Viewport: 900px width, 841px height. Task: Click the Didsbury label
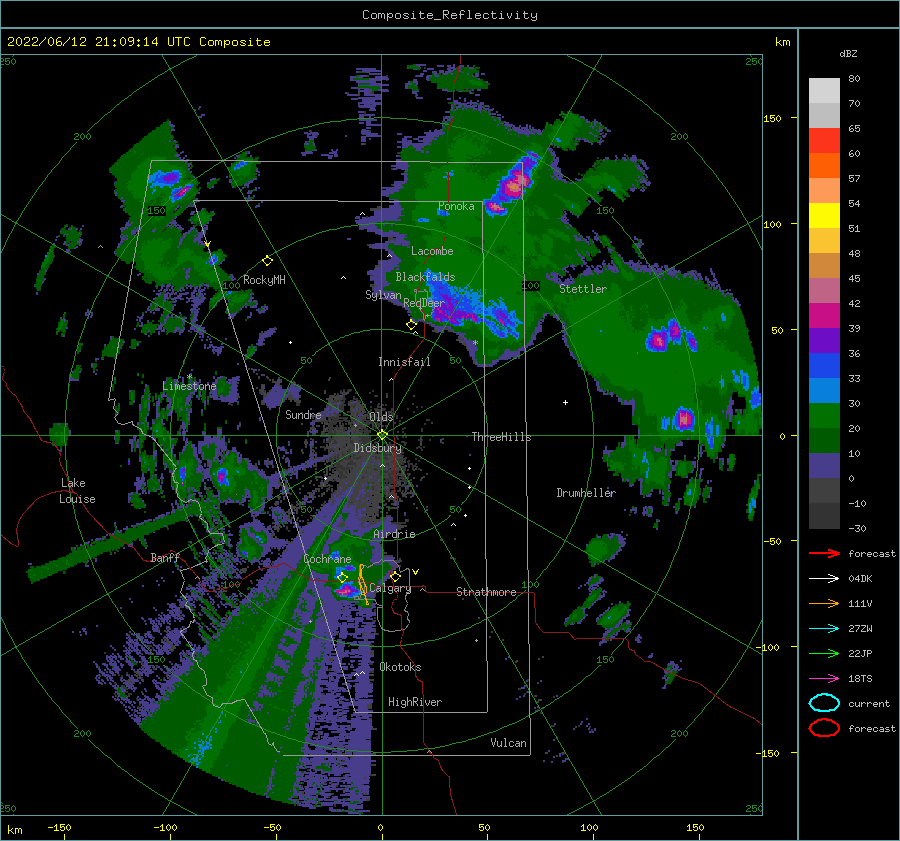point(377,448)
